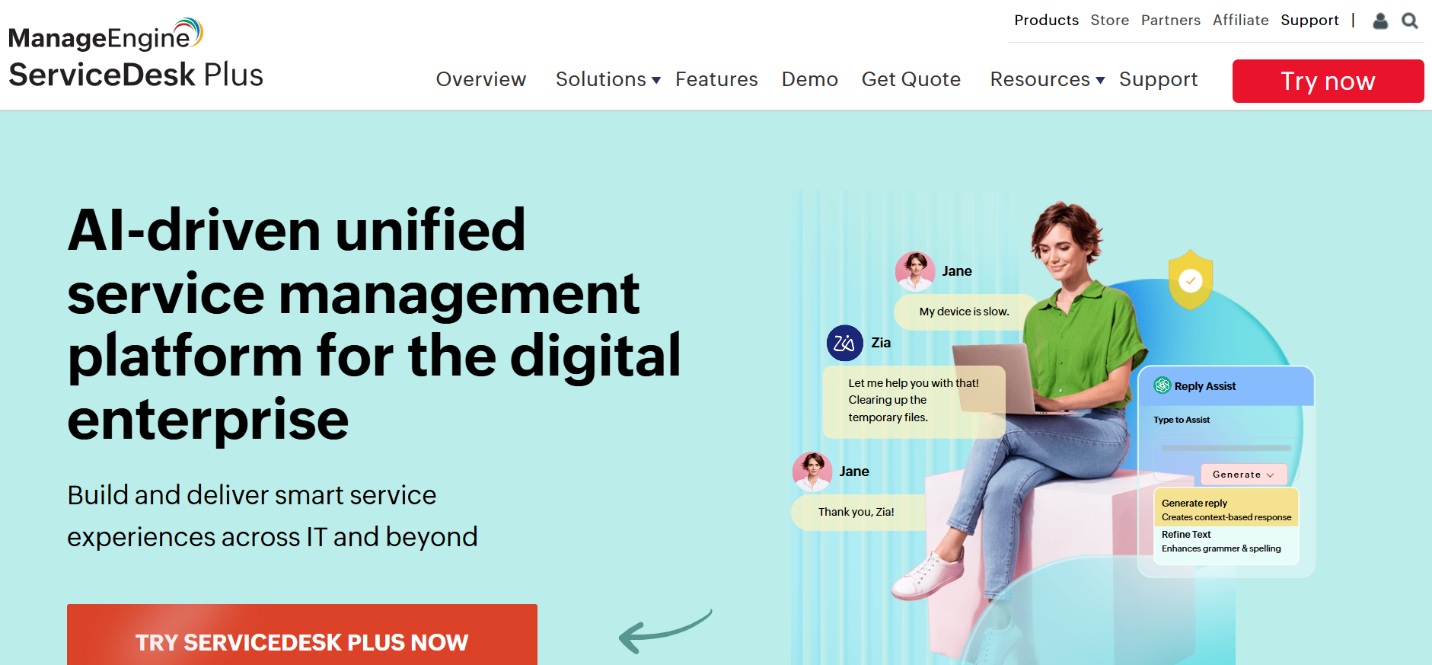Open the user account icon
The image size is (1432, 665).
(1380, 20)
